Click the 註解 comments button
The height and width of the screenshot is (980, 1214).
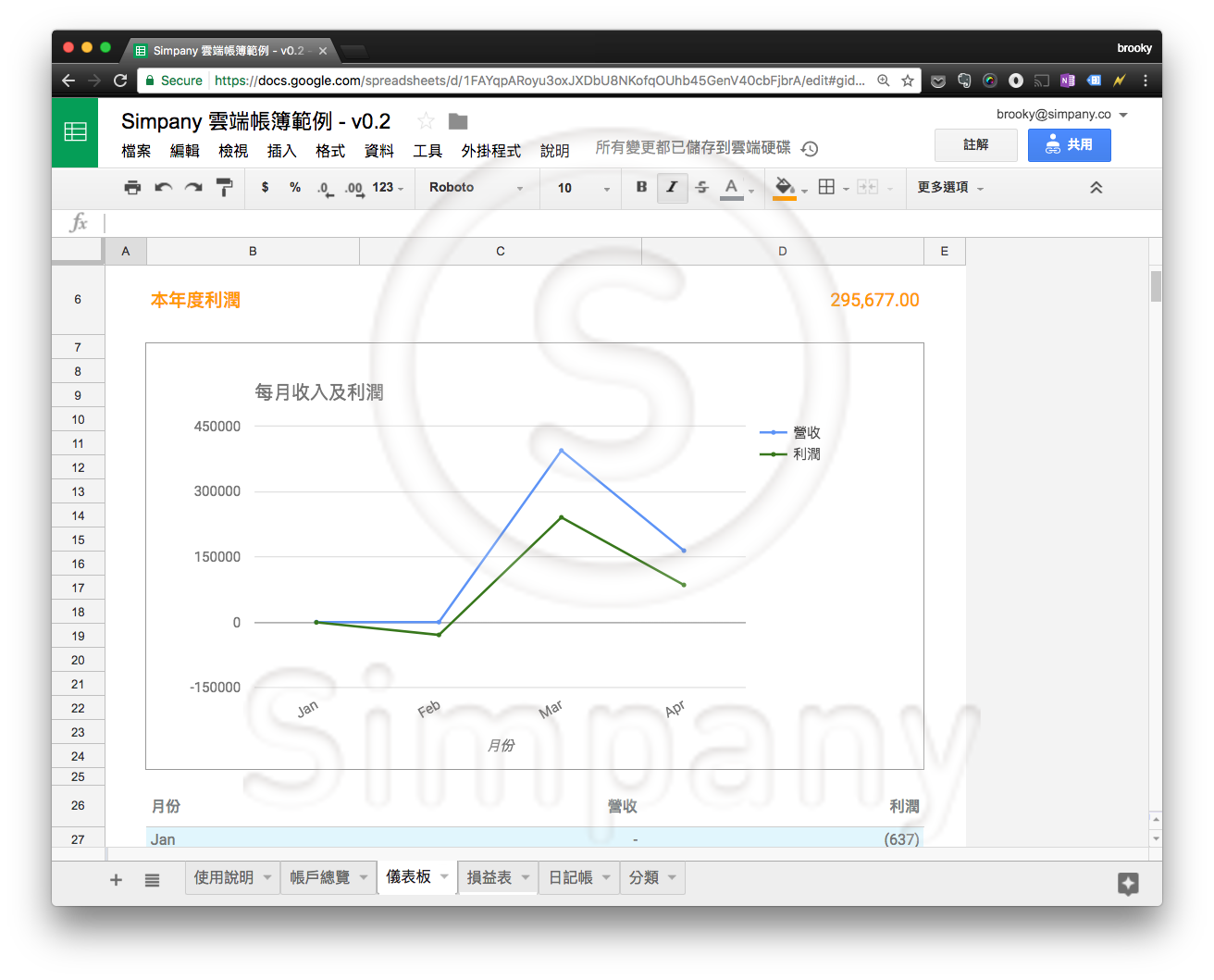(975, 145)
